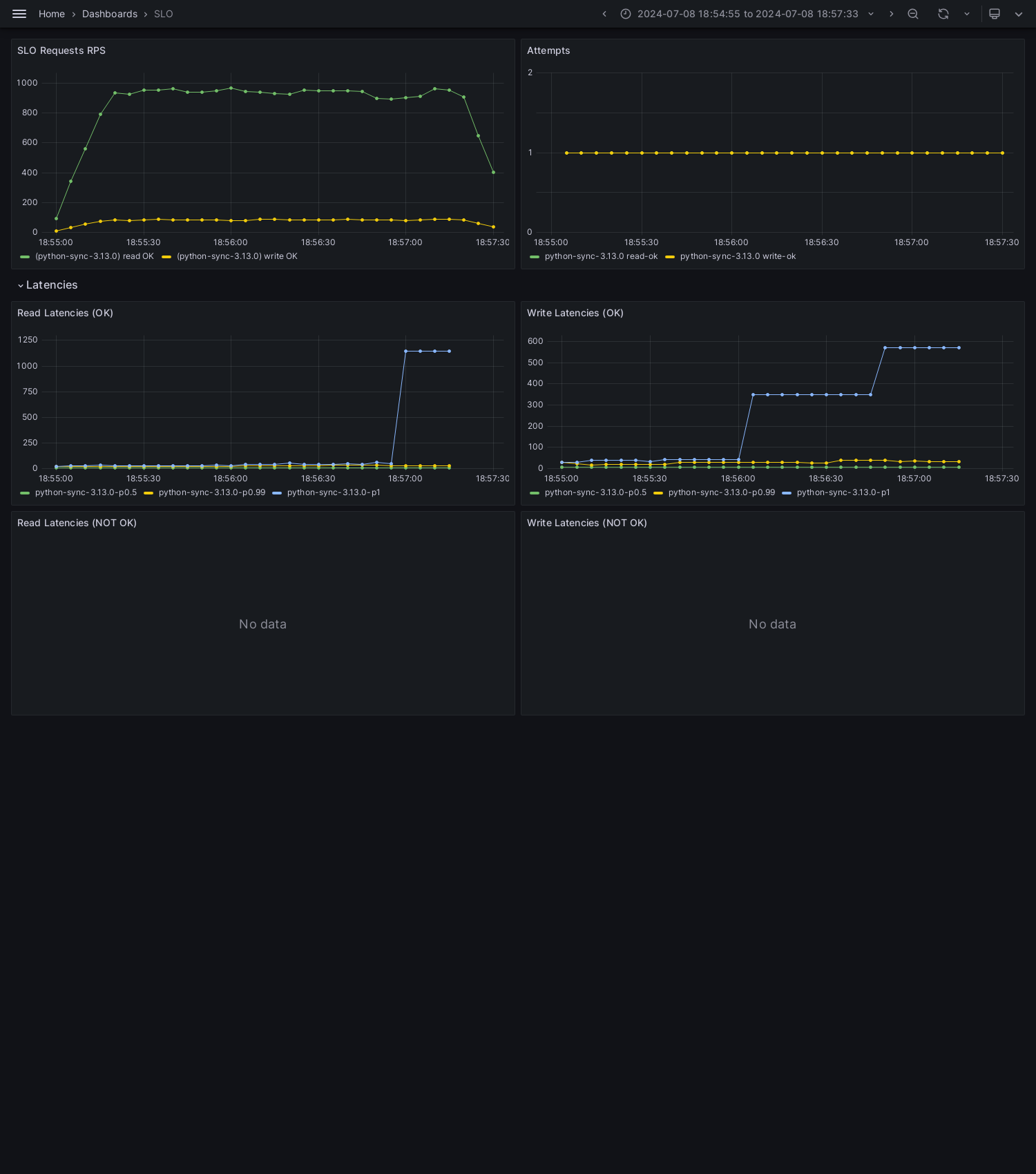Go to Home breadcrumb

click(x=52, y=14)
